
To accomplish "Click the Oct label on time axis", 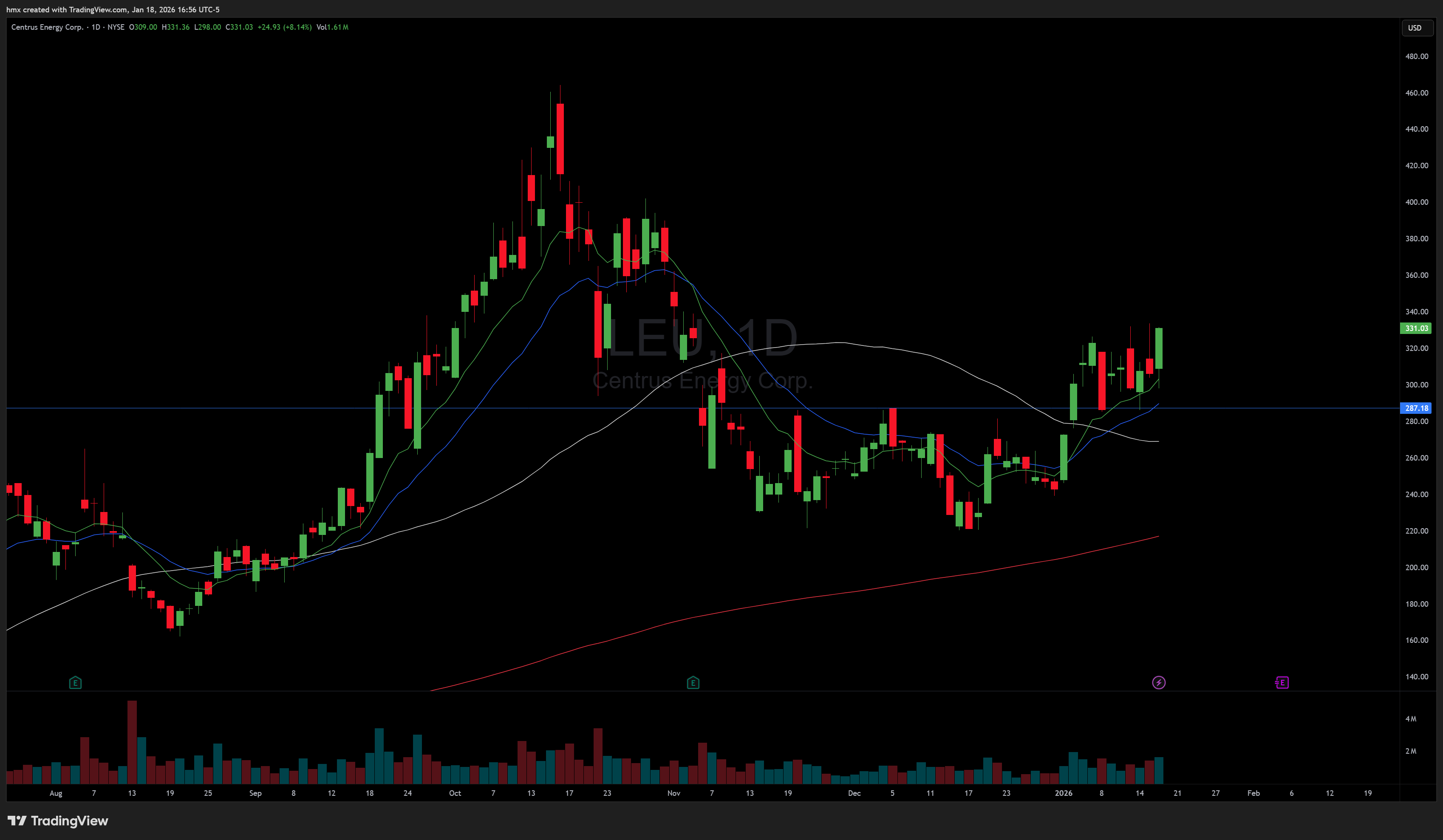I will [455, 793].
